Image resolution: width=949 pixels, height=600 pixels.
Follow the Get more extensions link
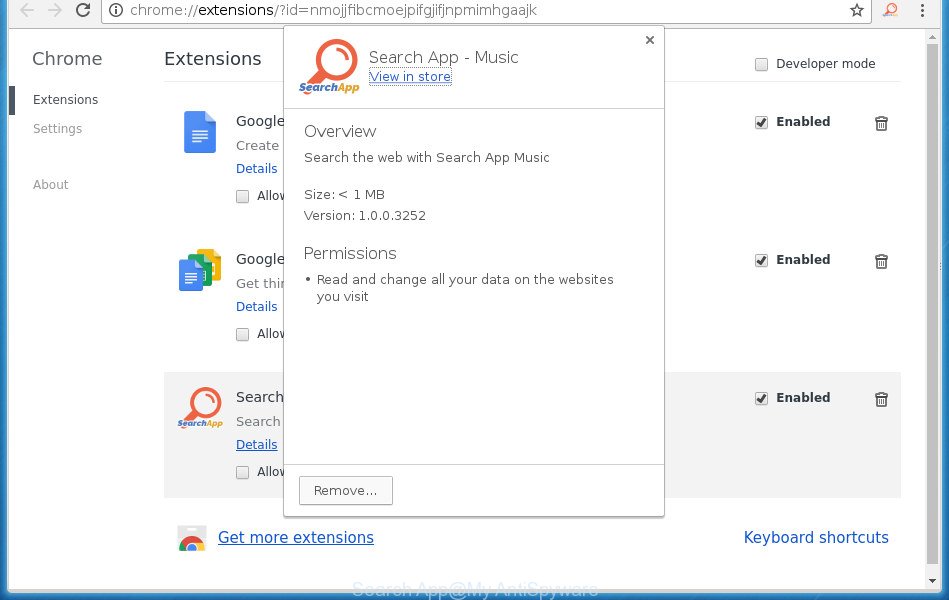pos(296,538)
